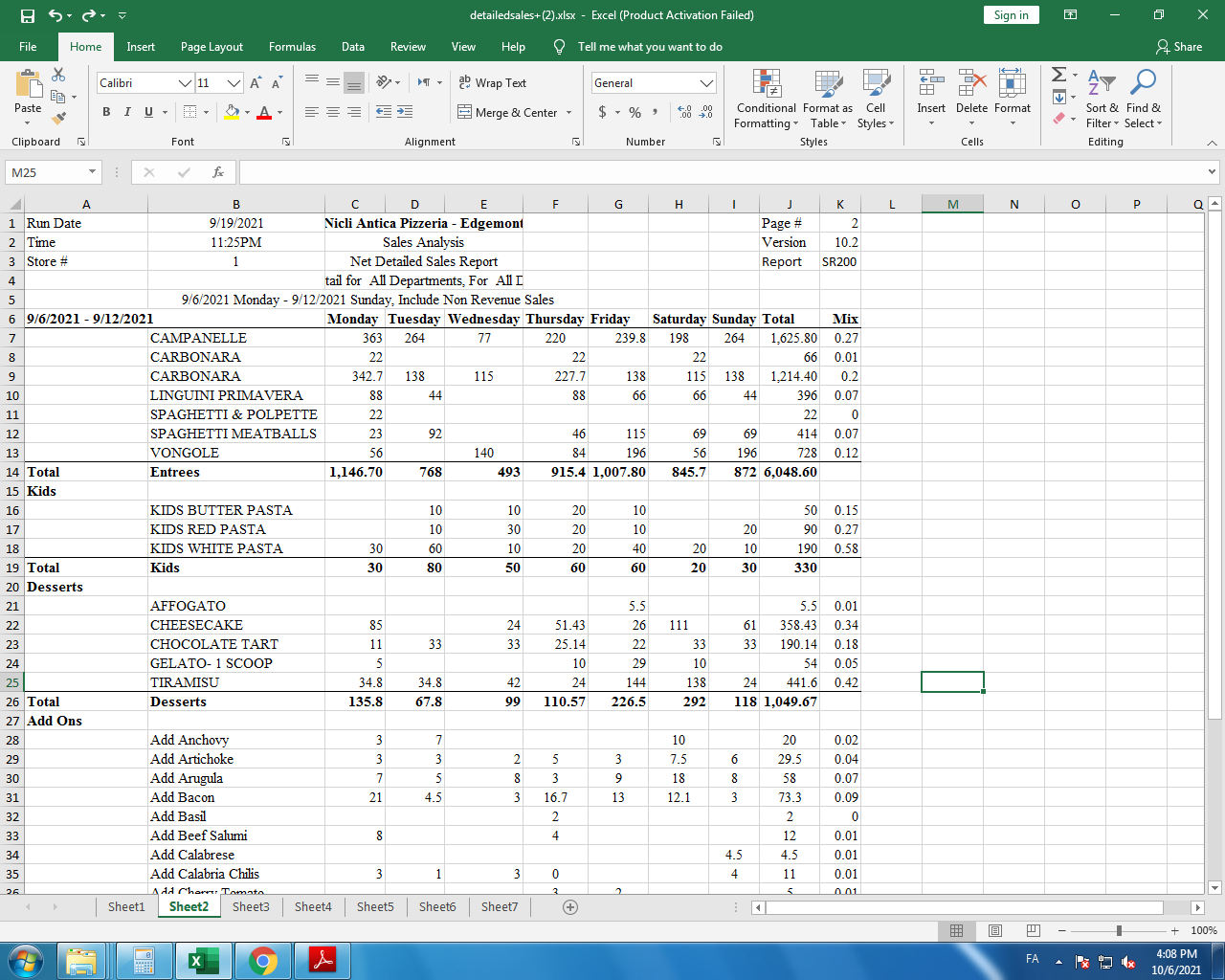Open Sort & Filter menu
This screenshot has width=1225, height=980.
coord(1102,98)
